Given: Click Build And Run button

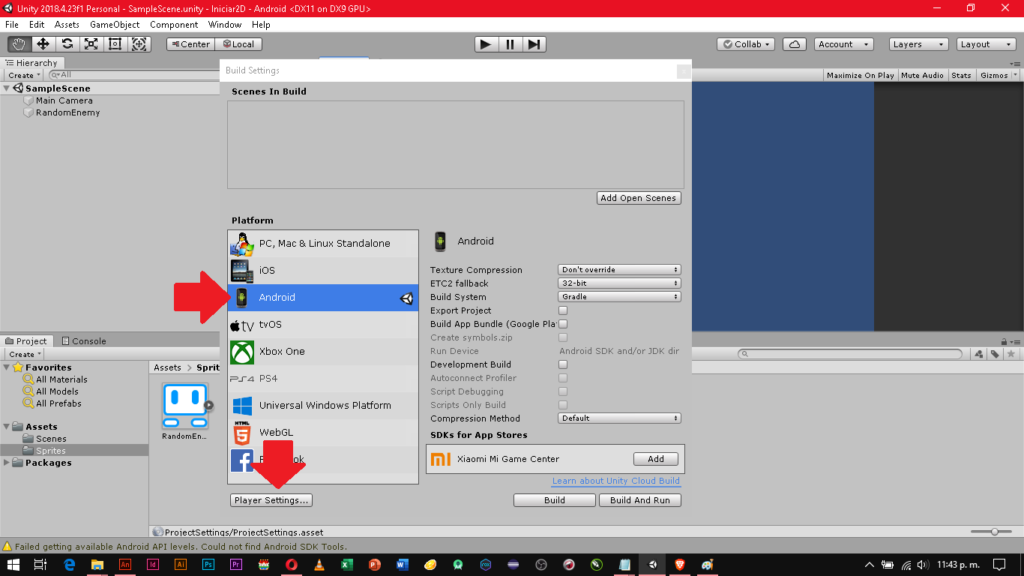Looking at the screenshot, I should click(x=640, y=500).
